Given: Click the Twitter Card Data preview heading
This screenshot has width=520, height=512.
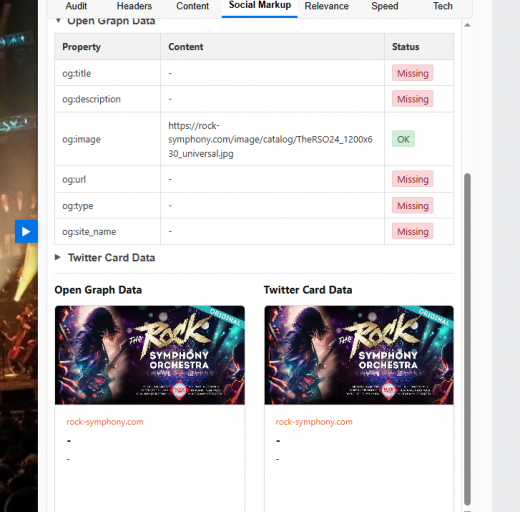Looking at the screenshot, I should pyautogui.click(x=308, y=290).
